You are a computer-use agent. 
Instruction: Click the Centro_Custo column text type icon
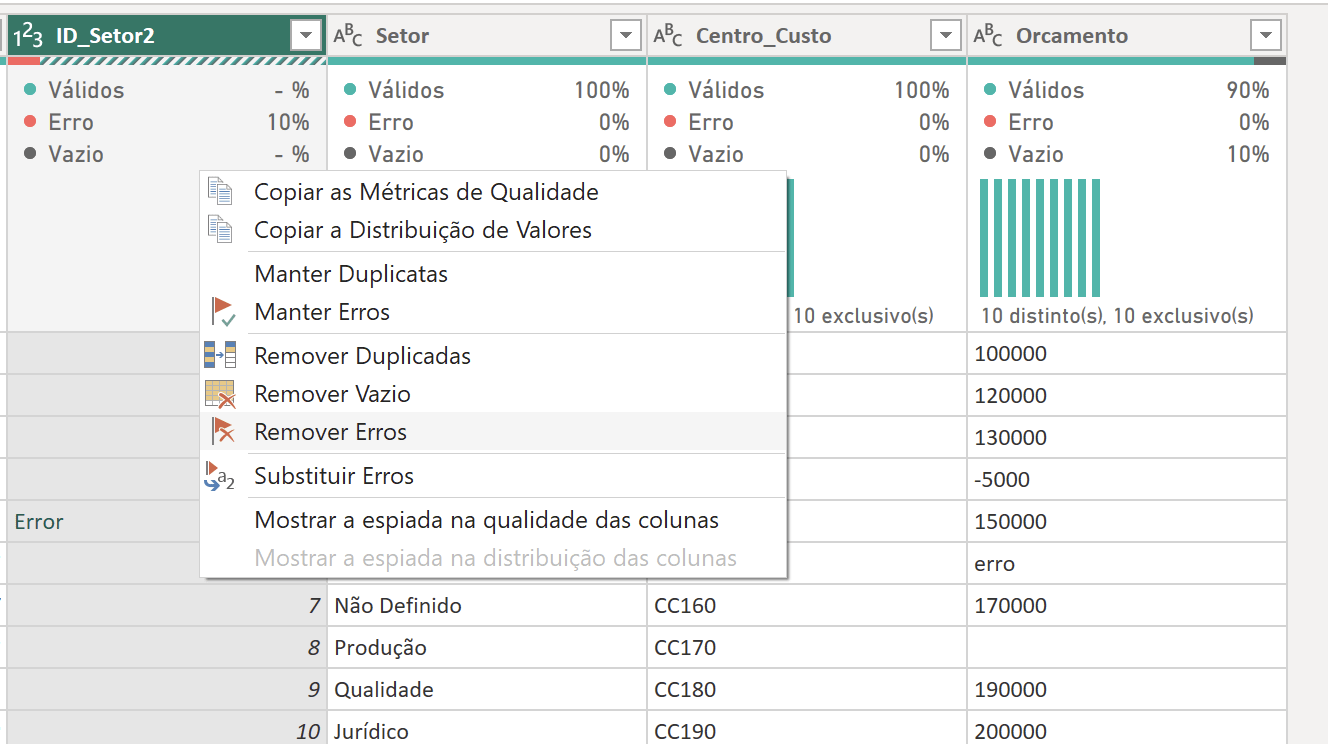pos(668,36)
